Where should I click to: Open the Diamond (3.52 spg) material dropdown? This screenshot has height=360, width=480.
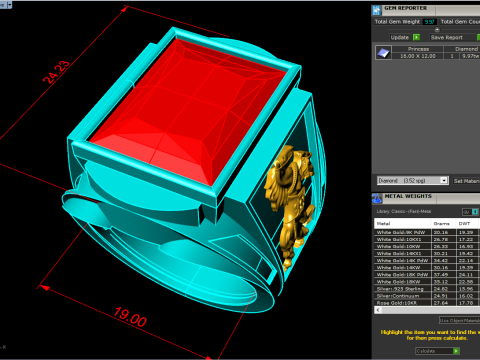point(412,180)
